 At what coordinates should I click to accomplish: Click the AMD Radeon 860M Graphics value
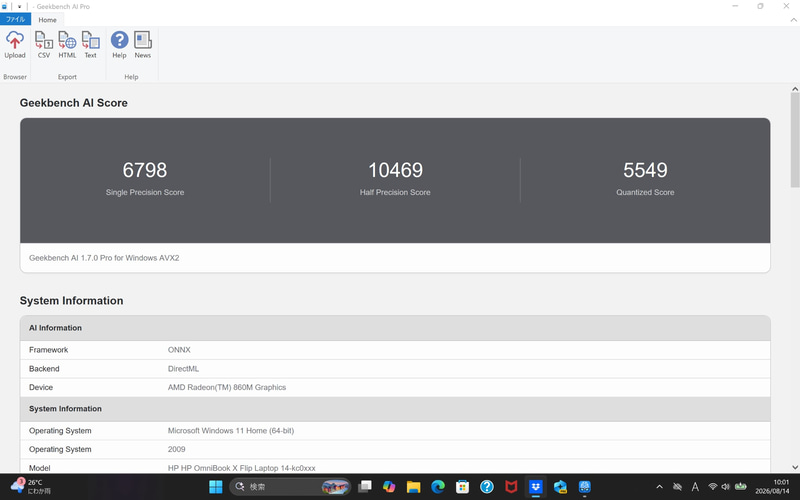pyautogui.click(x=227, y=387)
